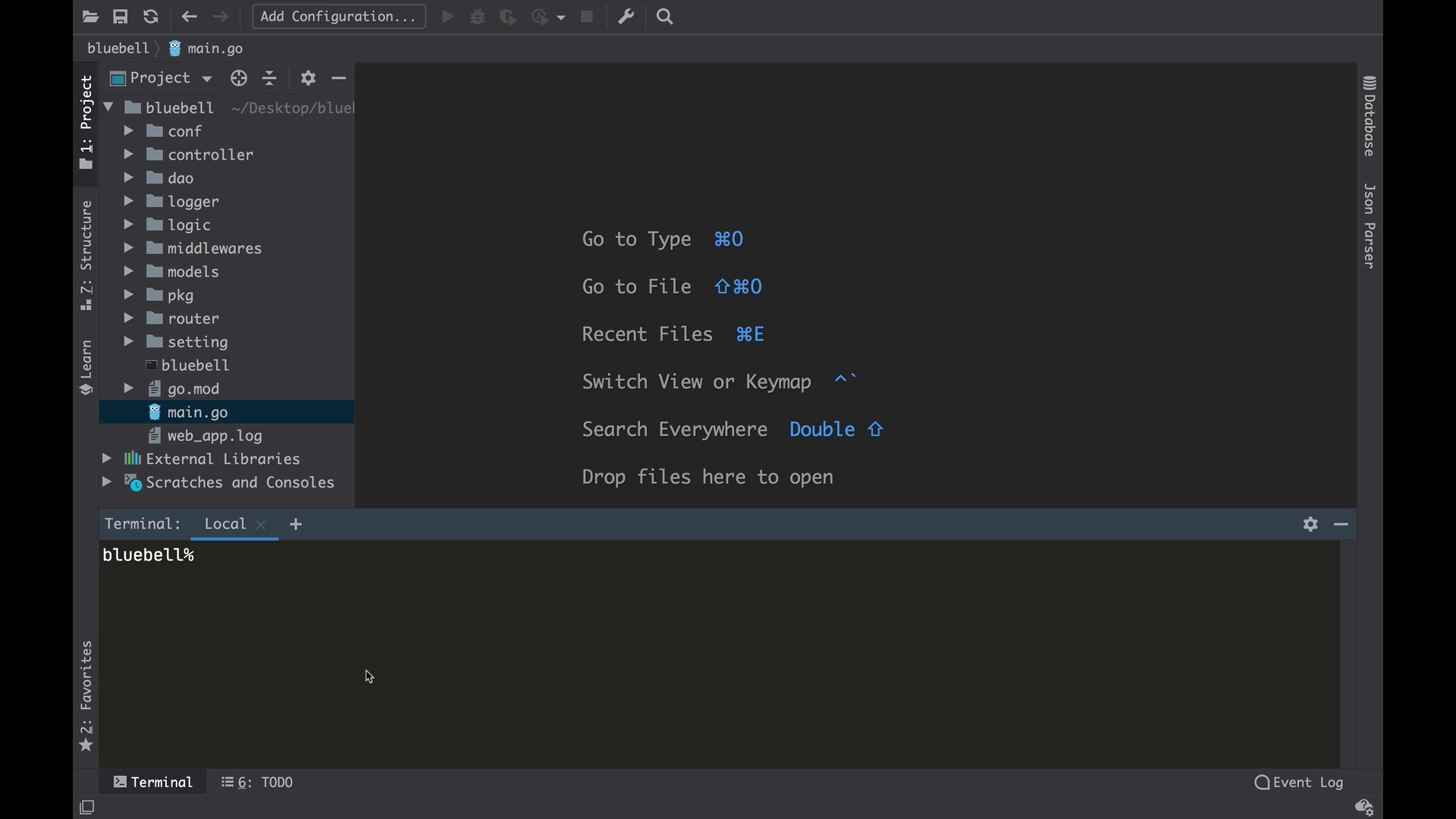Open settings with the wrench icon
The height and width of the screenshot is (819, 1456).
(x=626, y=17)
